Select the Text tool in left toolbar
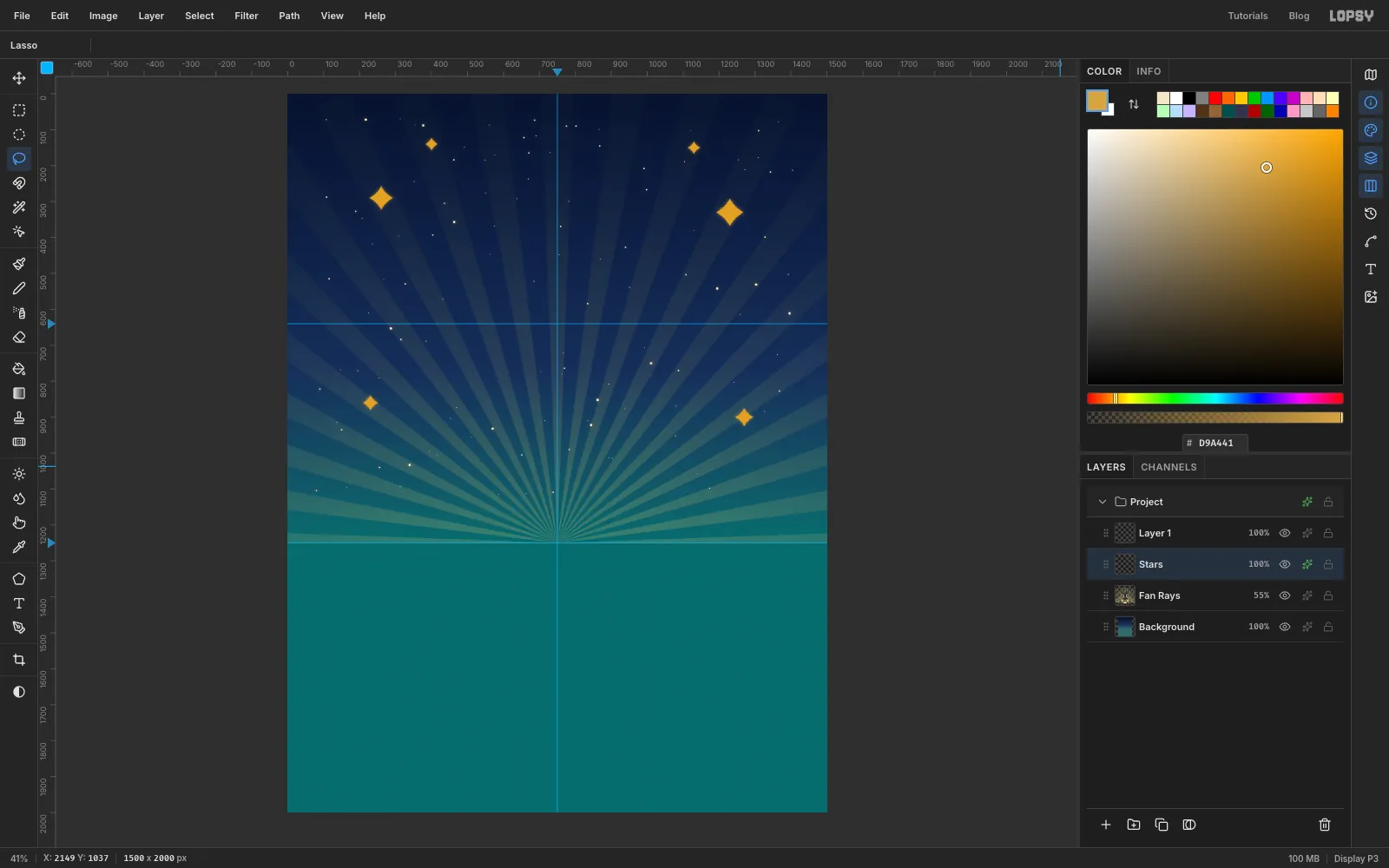The width and height of the screenshot is (1389, 868). [x=19, y=603]
